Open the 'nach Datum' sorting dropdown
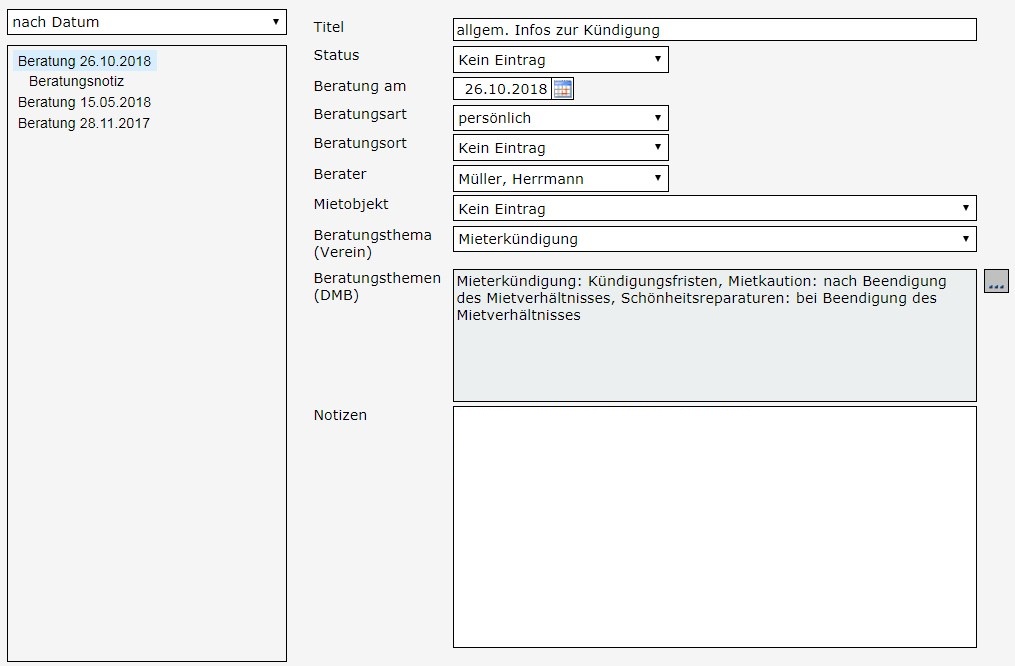This screenshot has width=1015, height=666. click(147, 22)
